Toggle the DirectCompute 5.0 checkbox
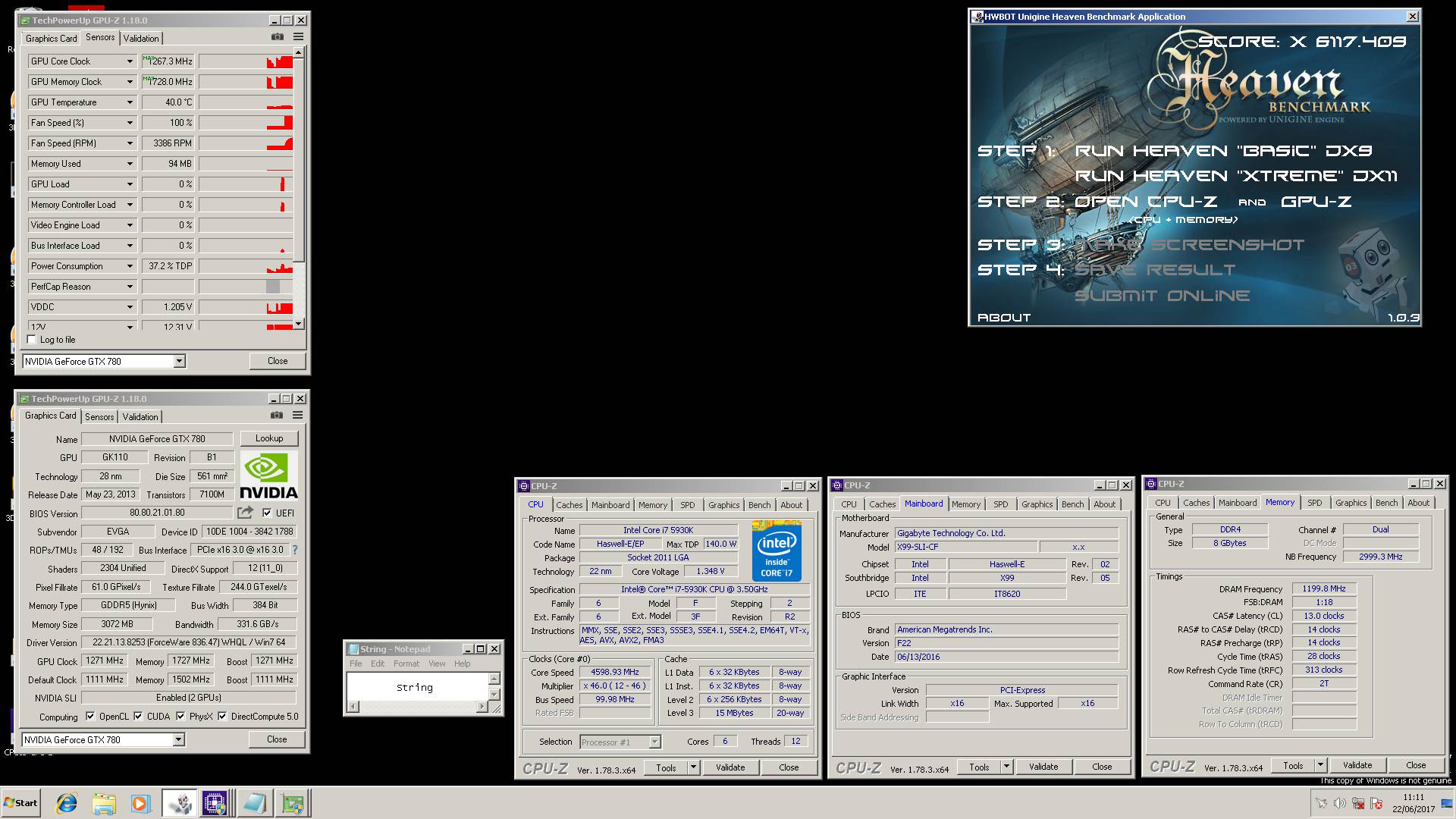This screenshot has width=1456, height=819. [x=222, y=716]
